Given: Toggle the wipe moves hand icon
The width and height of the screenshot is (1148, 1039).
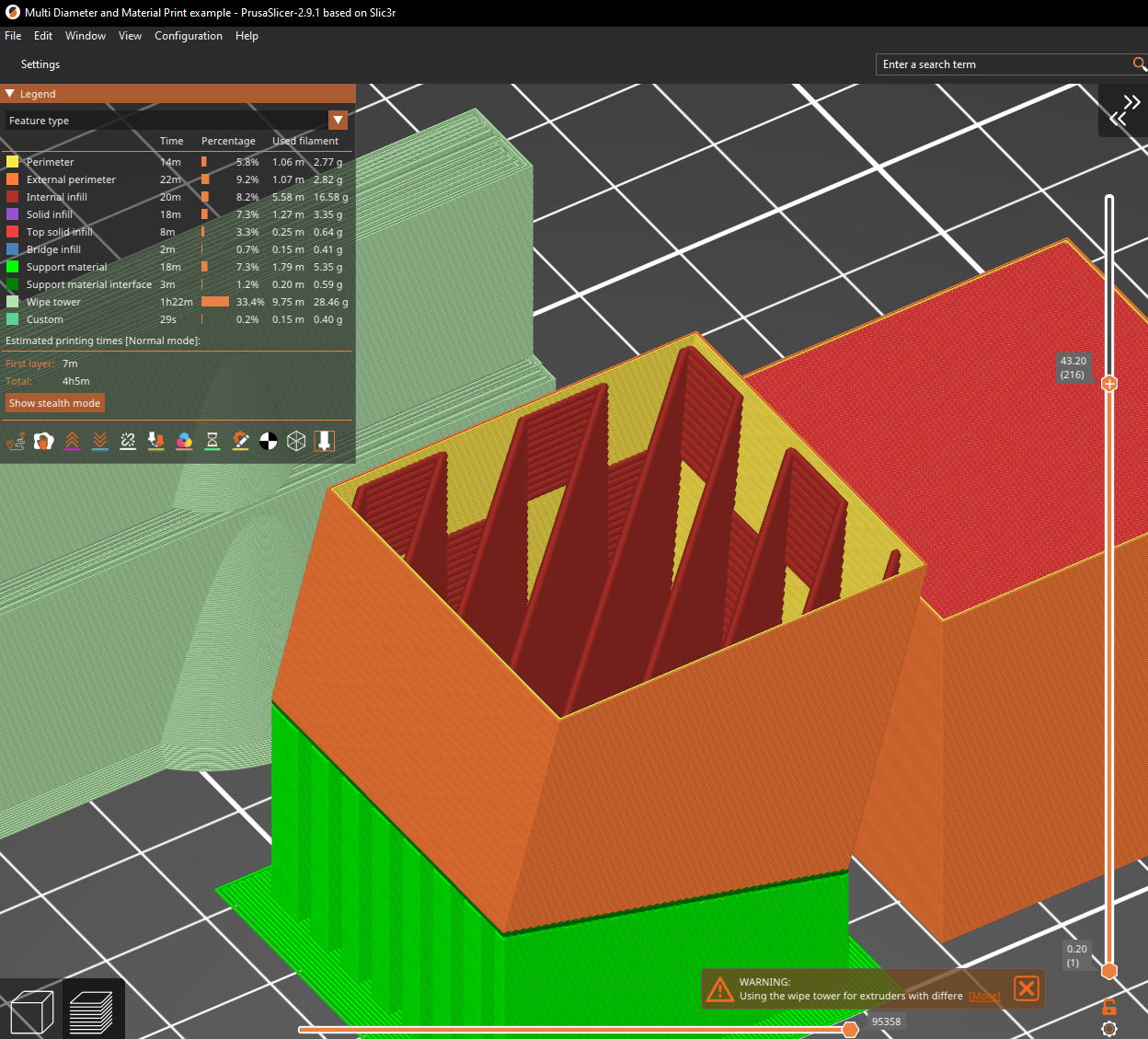Looking at the screenshot, I should tap(43, 442).
